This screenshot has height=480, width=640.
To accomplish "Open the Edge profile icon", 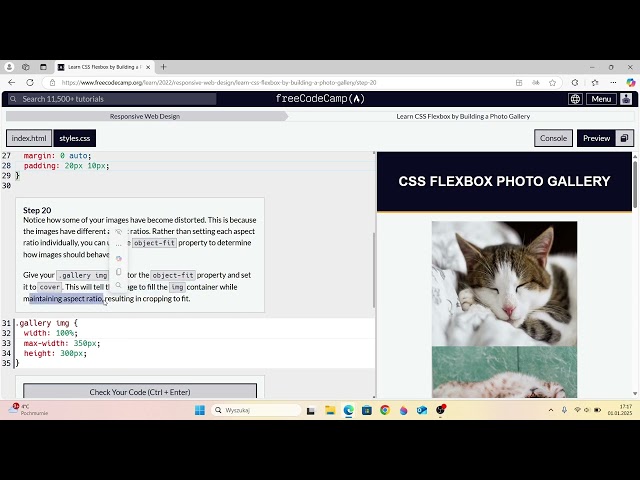I will [9, 67].
